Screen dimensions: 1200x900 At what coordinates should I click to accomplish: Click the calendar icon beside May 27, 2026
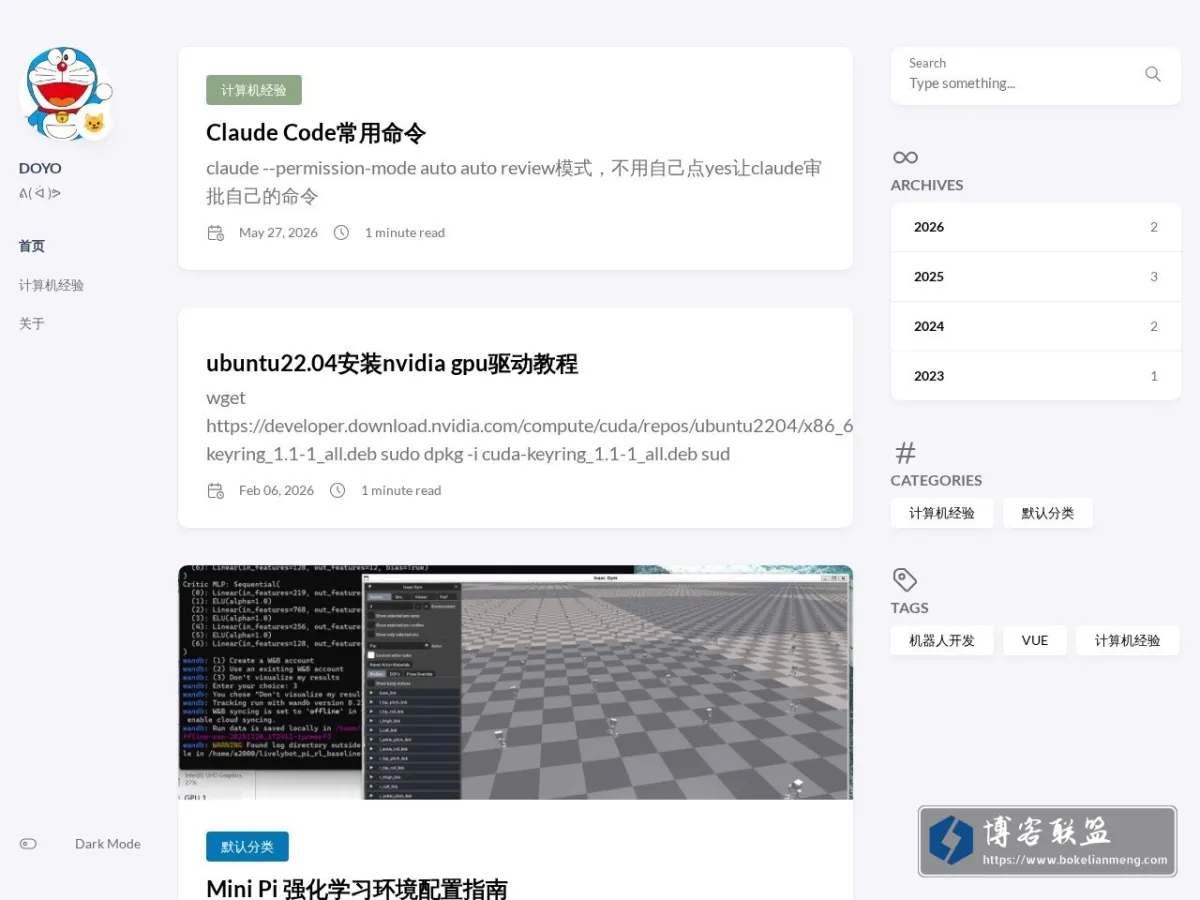tap(215, 233)
